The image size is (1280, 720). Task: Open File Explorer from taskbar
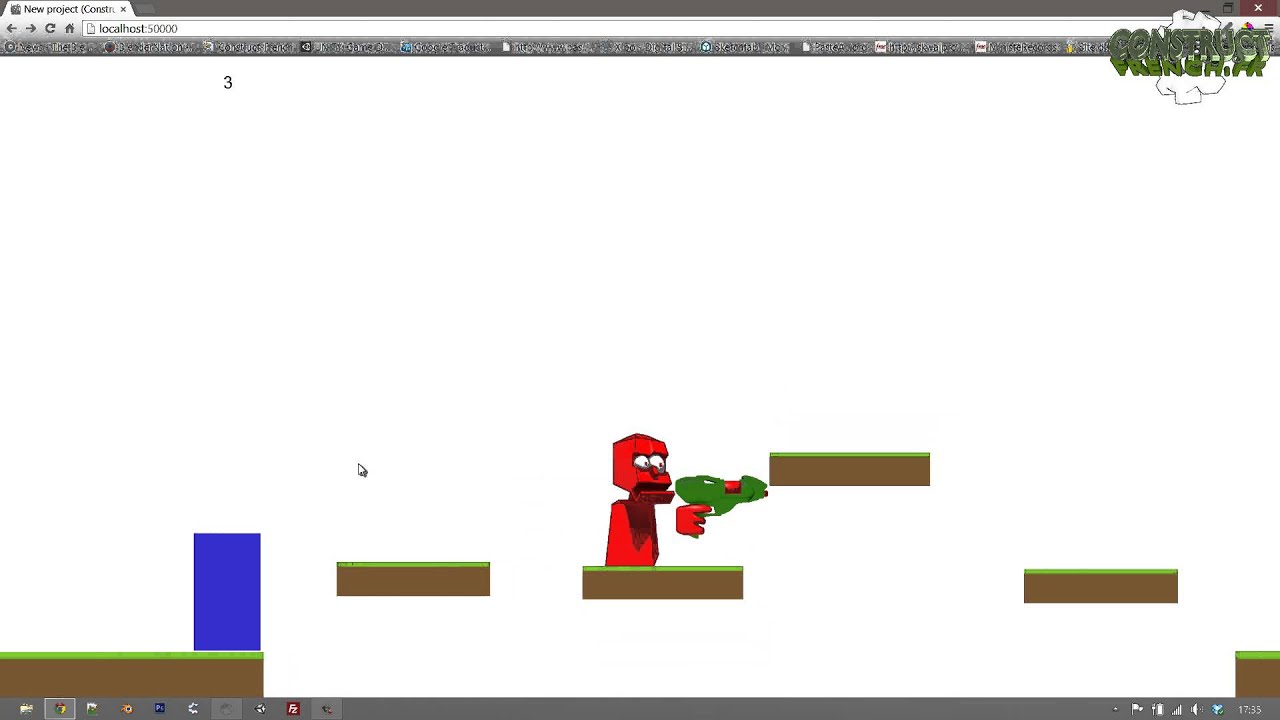point(26,709)
